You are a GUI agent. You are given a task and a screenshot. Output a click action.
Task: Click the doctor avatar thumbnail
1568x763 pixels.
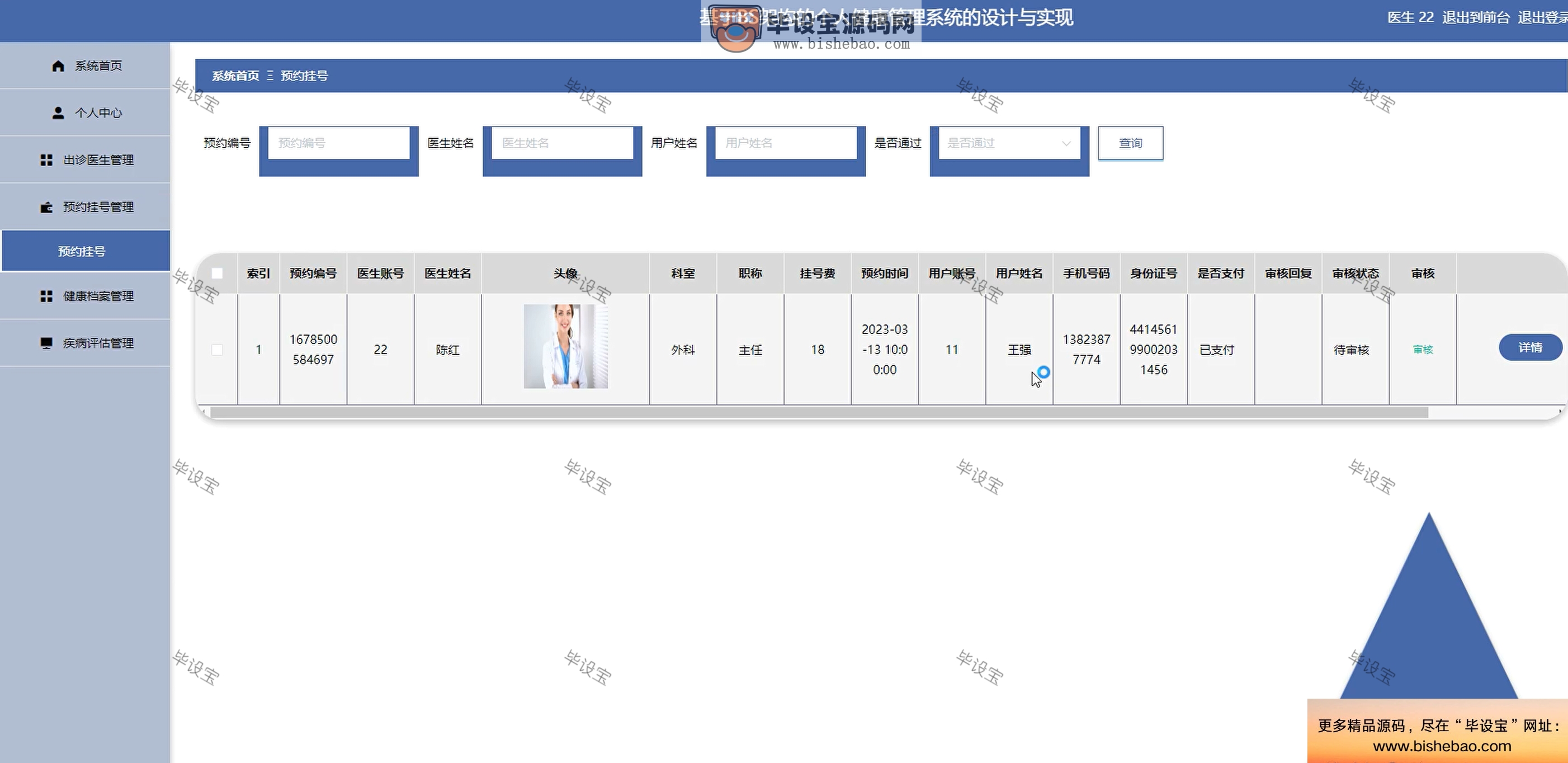click(x=565, y=346)
